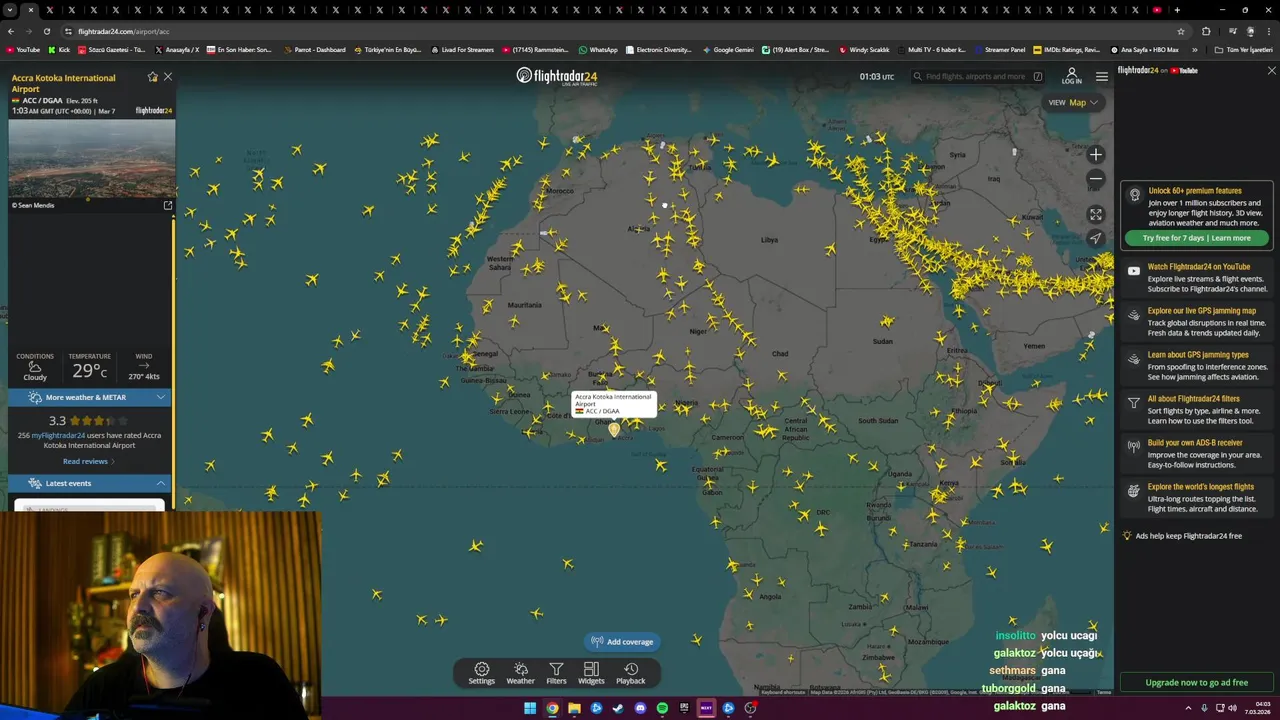Collapse the Latest events section

pyautogui.click(x=90, y=483)
